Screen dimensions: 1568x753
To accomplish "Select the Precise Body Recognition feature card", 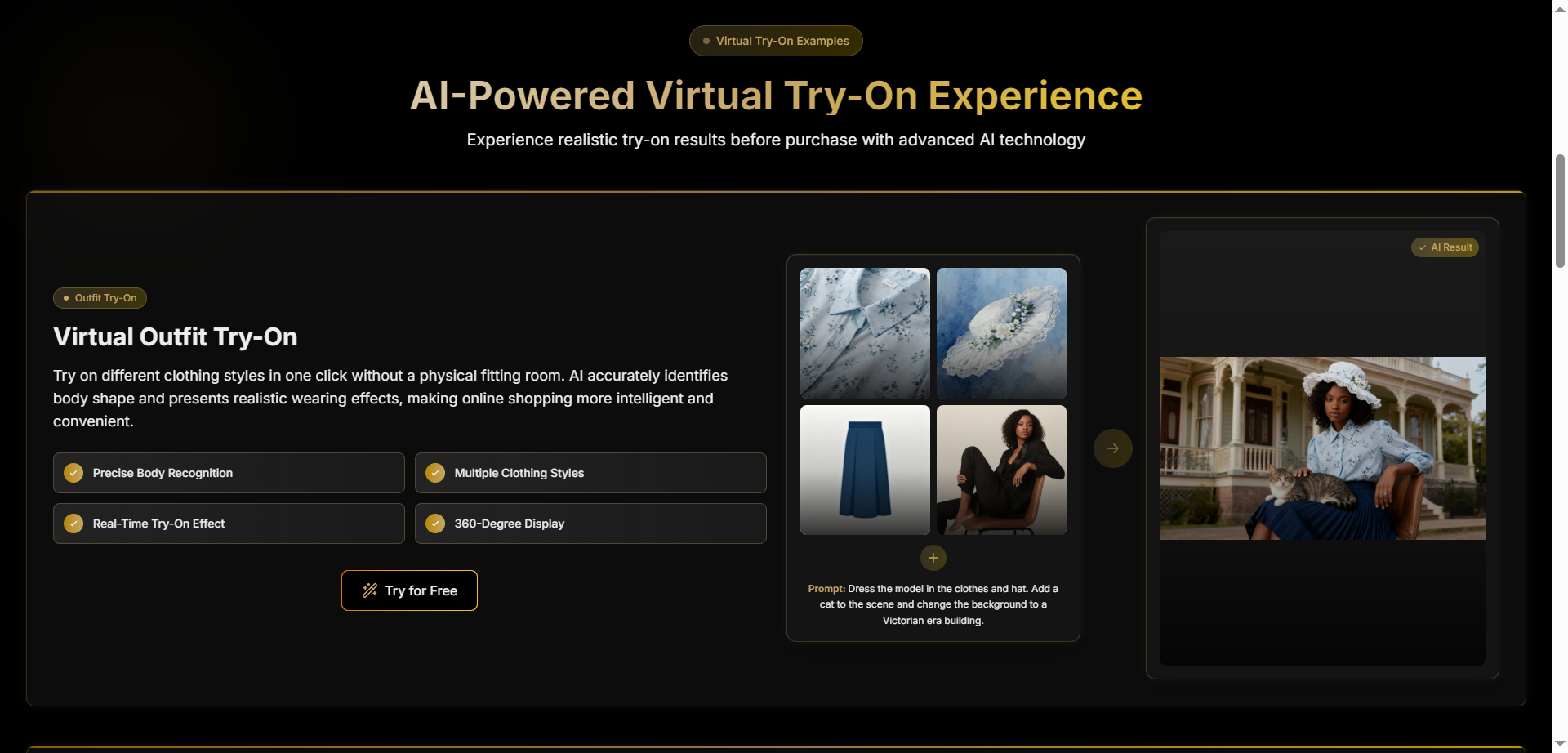I will pos(229,473).
